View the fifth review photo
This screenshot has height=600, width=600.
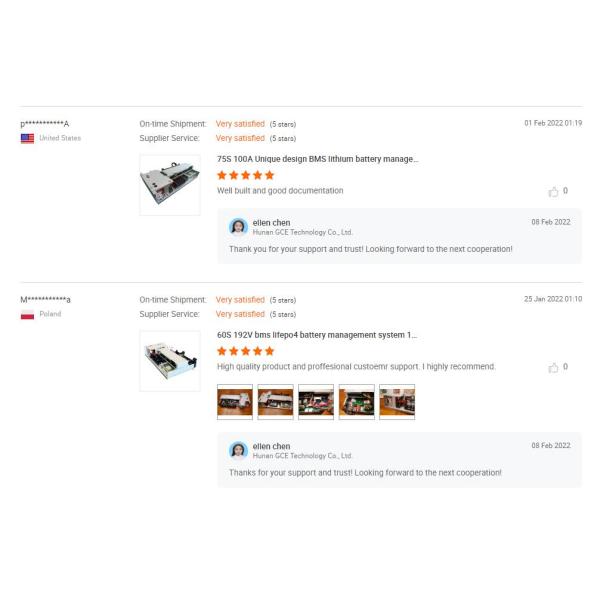tap(397, 402)
